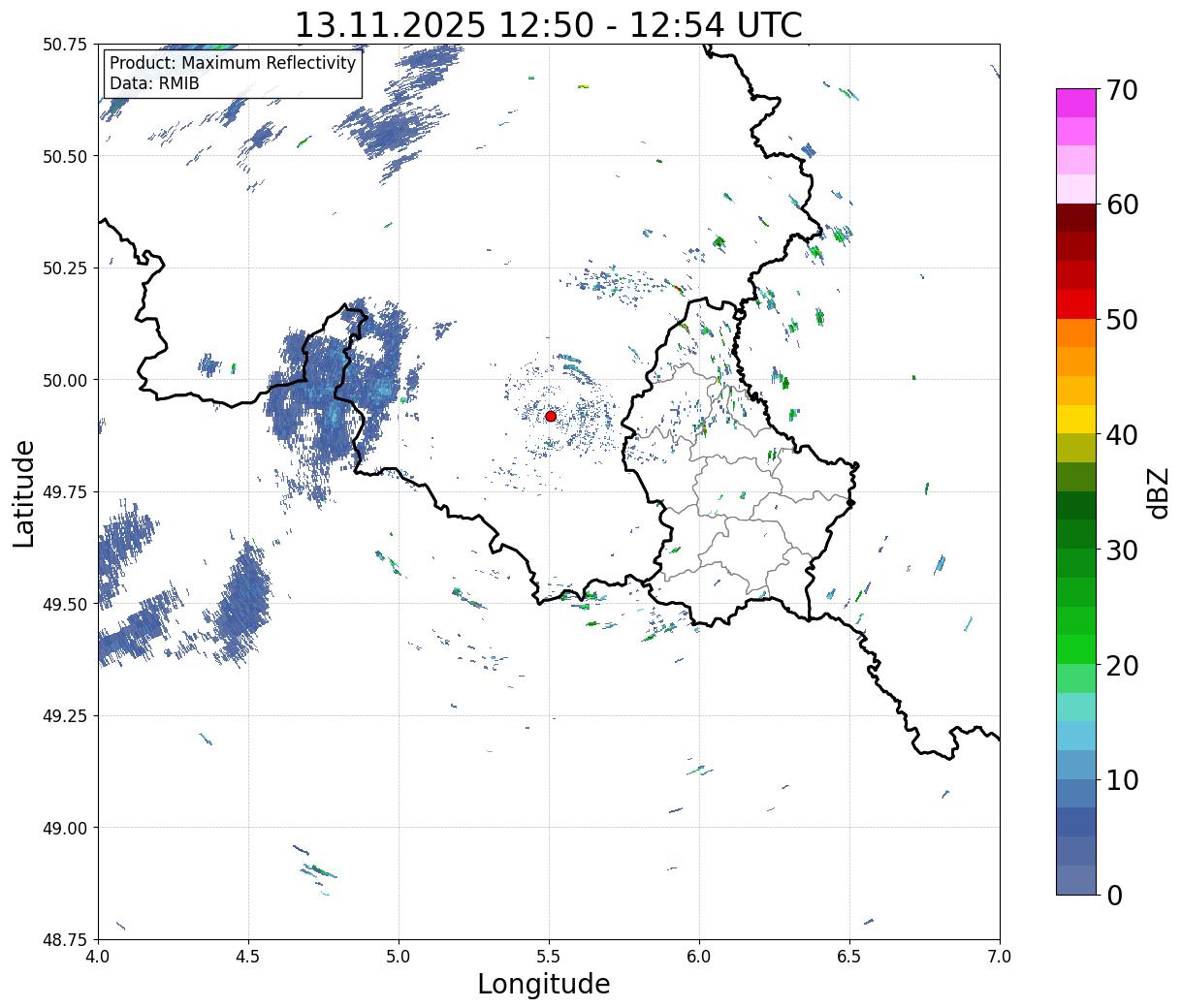Viewport: 1182px width, 1008px height.
Task: Click the "Product: Maximum Reflectivity" text
Action: pos(233,63)
